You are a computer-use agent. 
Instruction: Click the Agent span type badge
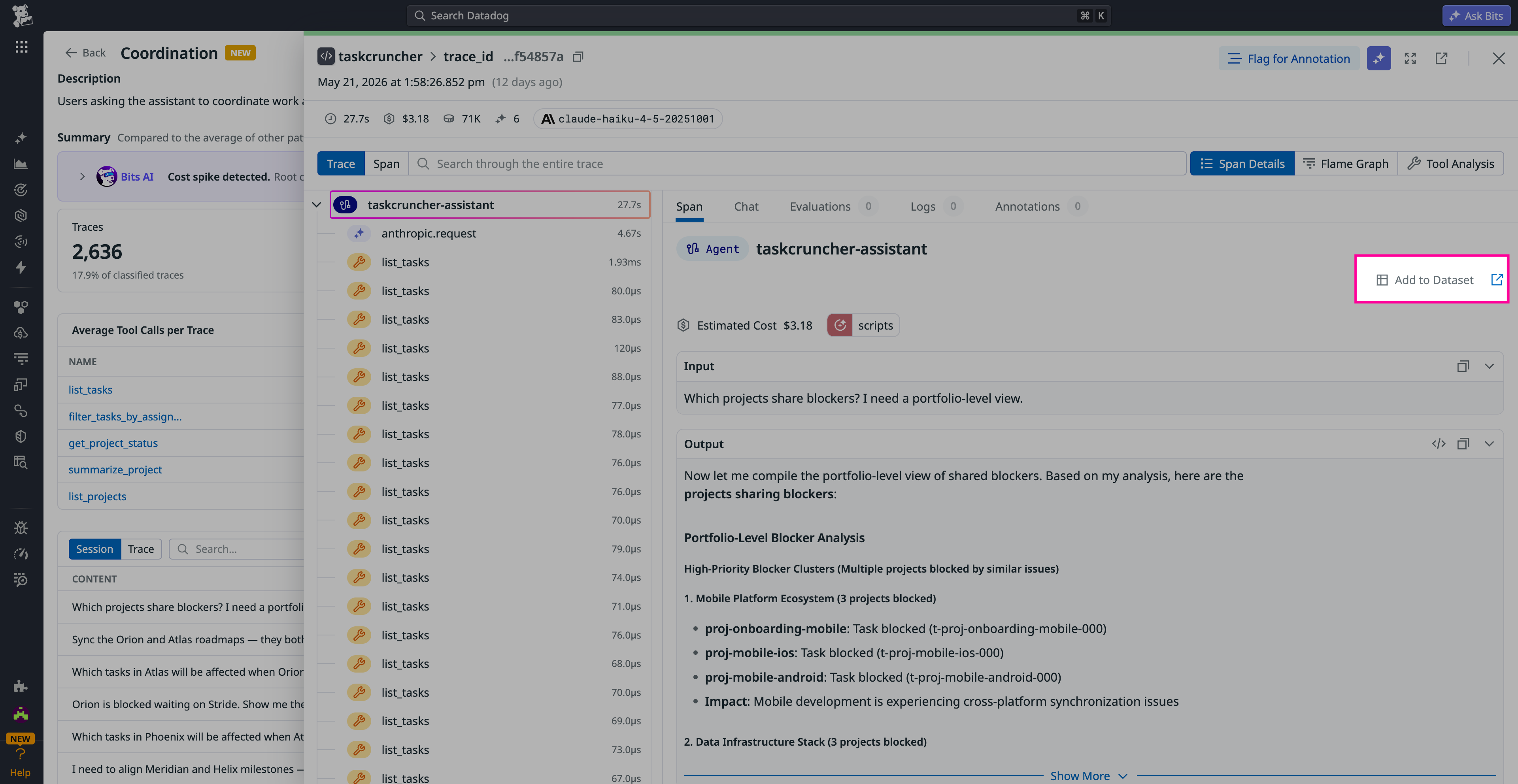coord(712,249)
